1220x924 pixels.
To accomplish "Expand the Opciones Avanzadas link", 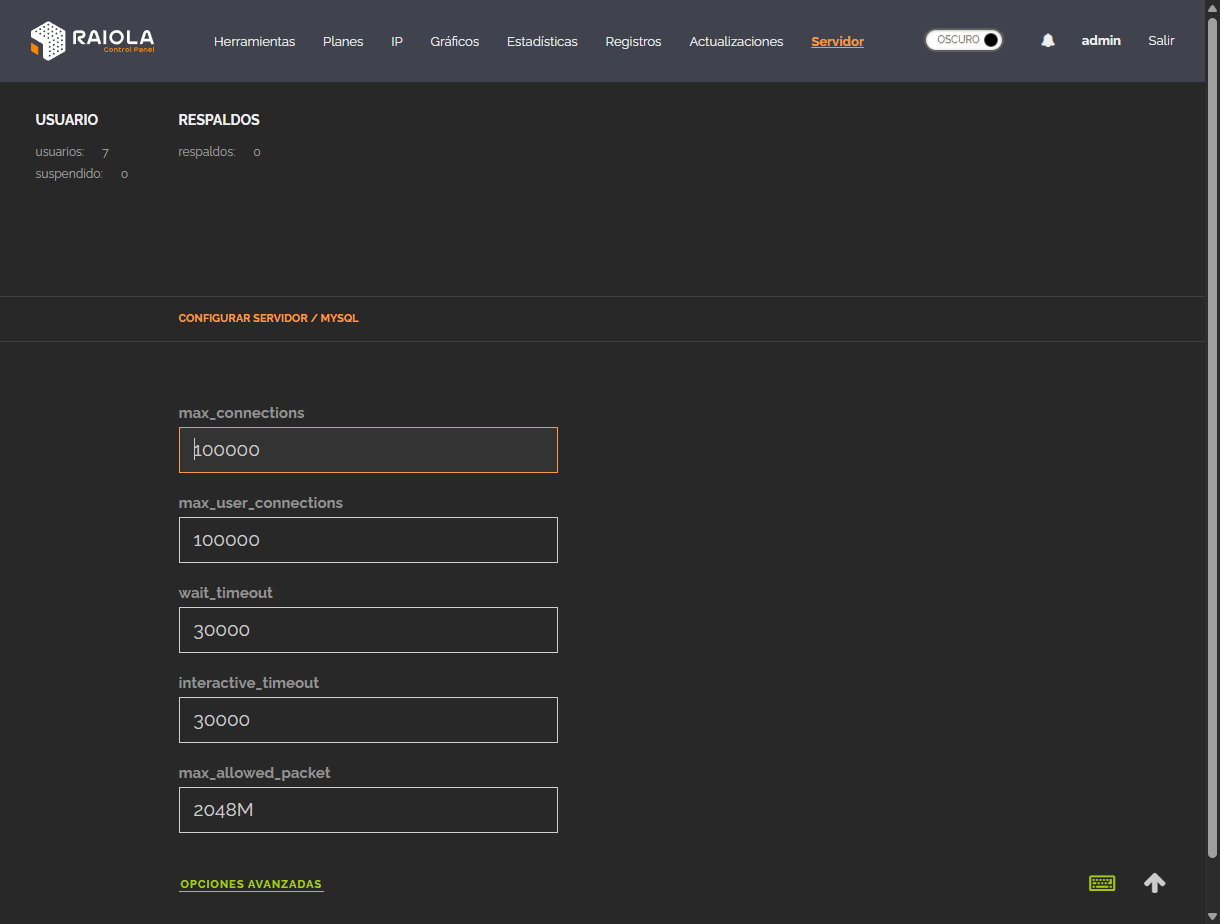I will 251,884.
